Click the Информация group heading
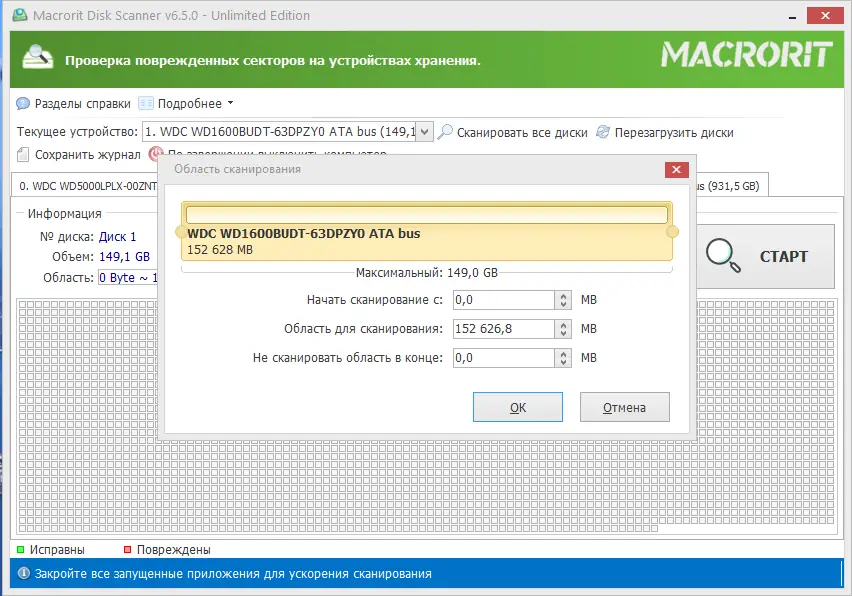Screen dimensions: 852x596 65,214
